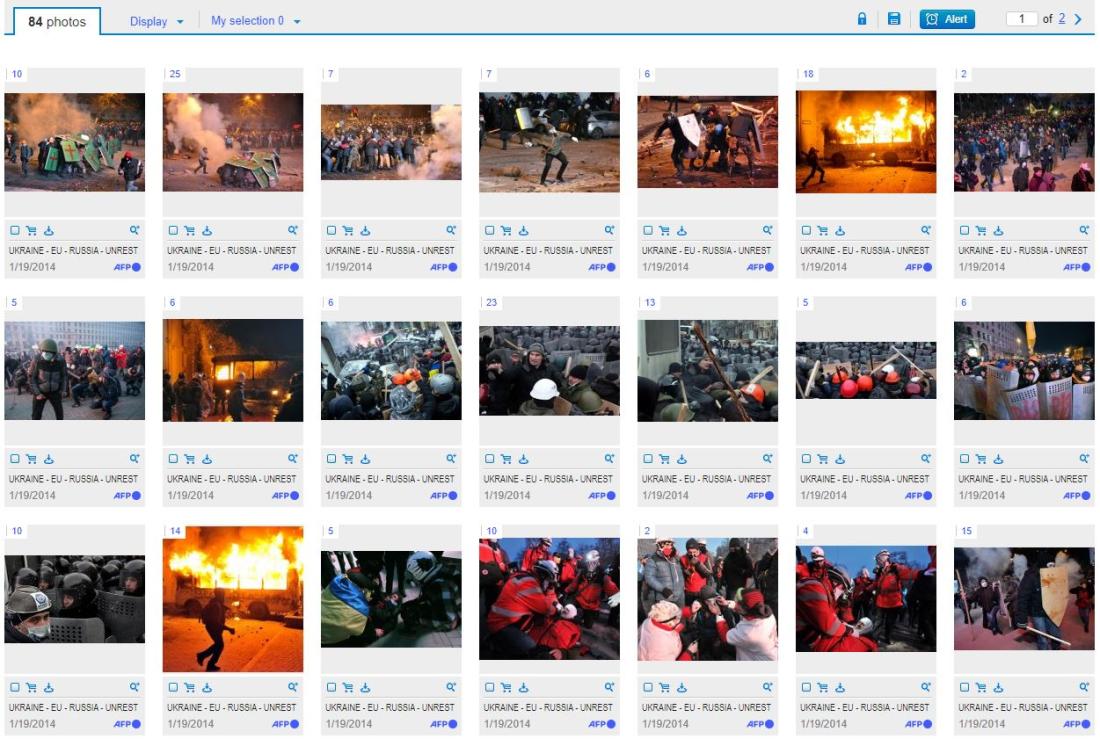1100x739 pixels.
Task: Click the 25 count badge on its photo set
Action: pyautogui.click(x=175, y=74)
